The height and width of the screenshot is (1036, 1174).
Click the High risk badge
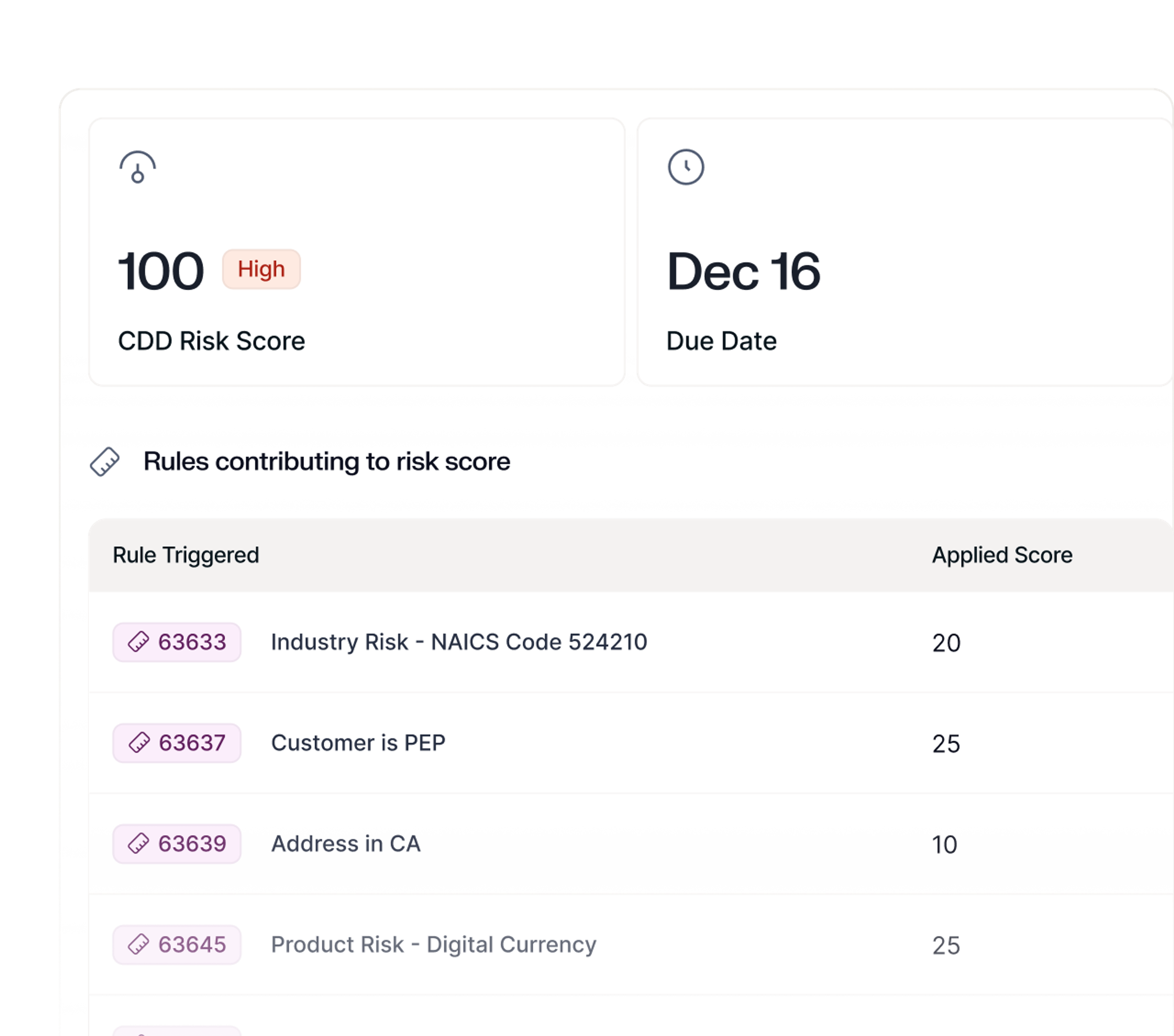[x=261, y=269]
